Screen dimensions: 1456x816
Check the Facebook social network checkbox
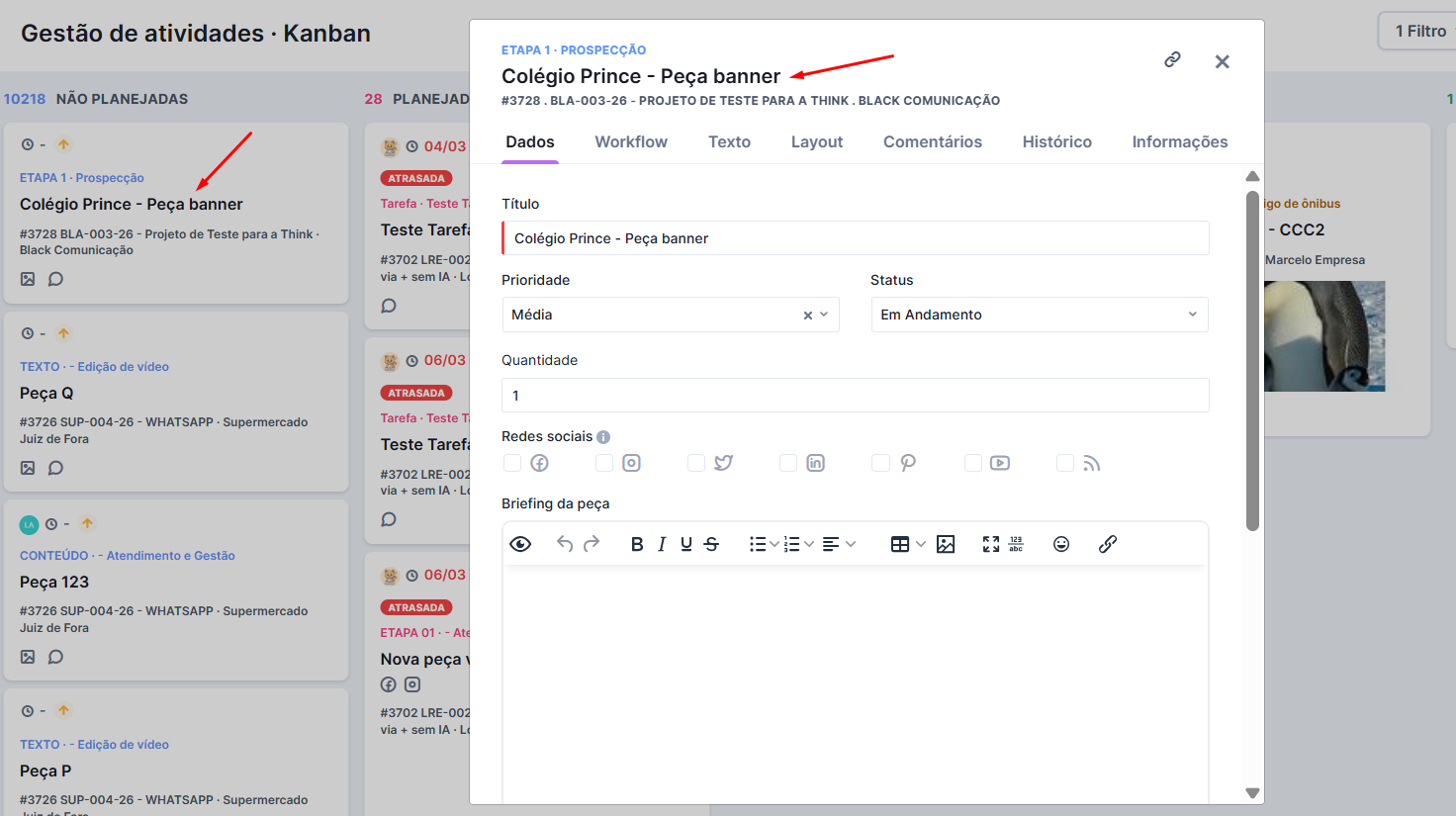[x=512, y=463]
